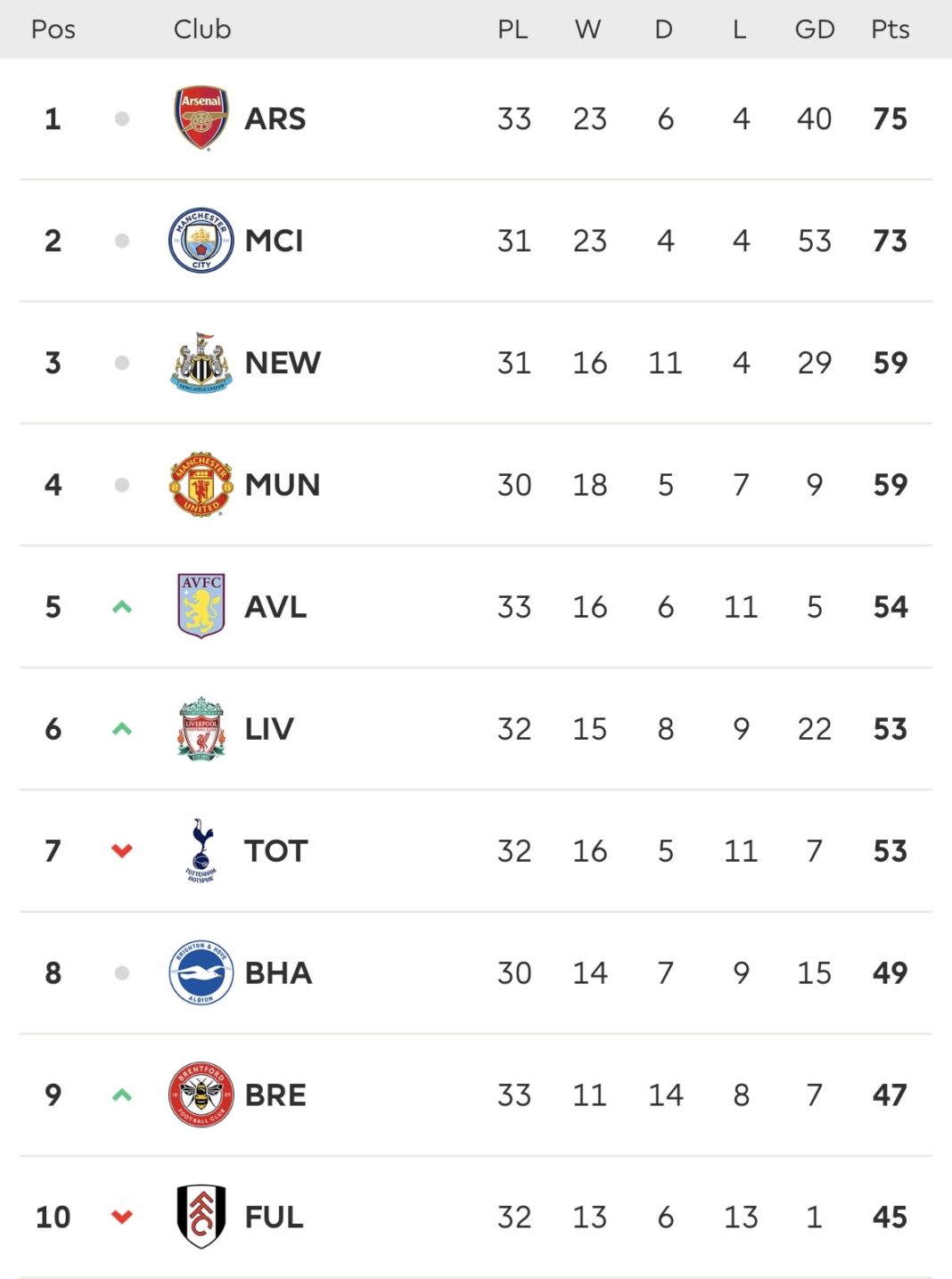Image resolution: width=952 pixels, height=1279 pixels.
Task: Click the Club column header
Action: coord(202,29)
